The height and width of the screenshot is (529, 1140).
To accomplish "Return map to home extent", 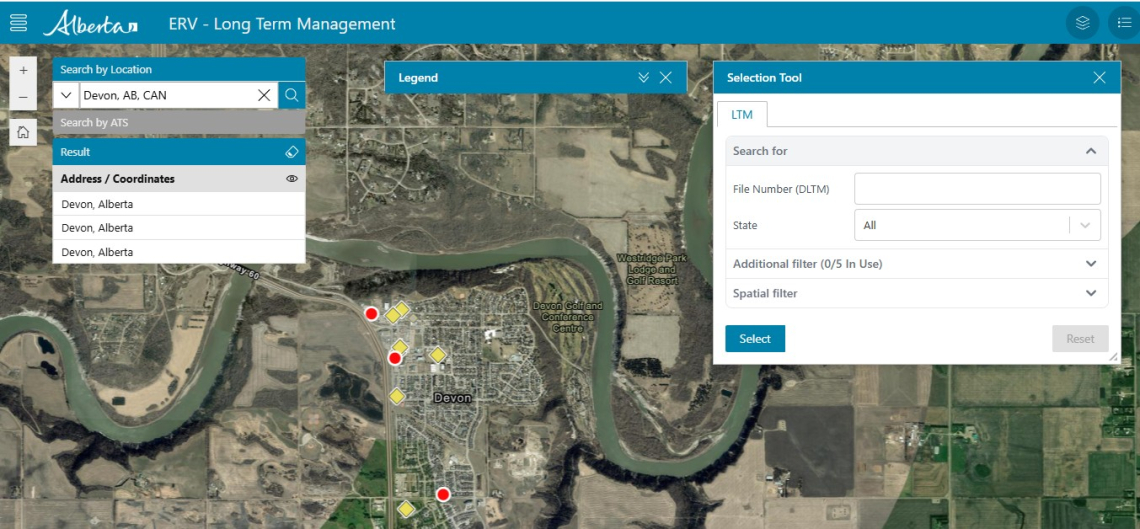I will [23, 132].
